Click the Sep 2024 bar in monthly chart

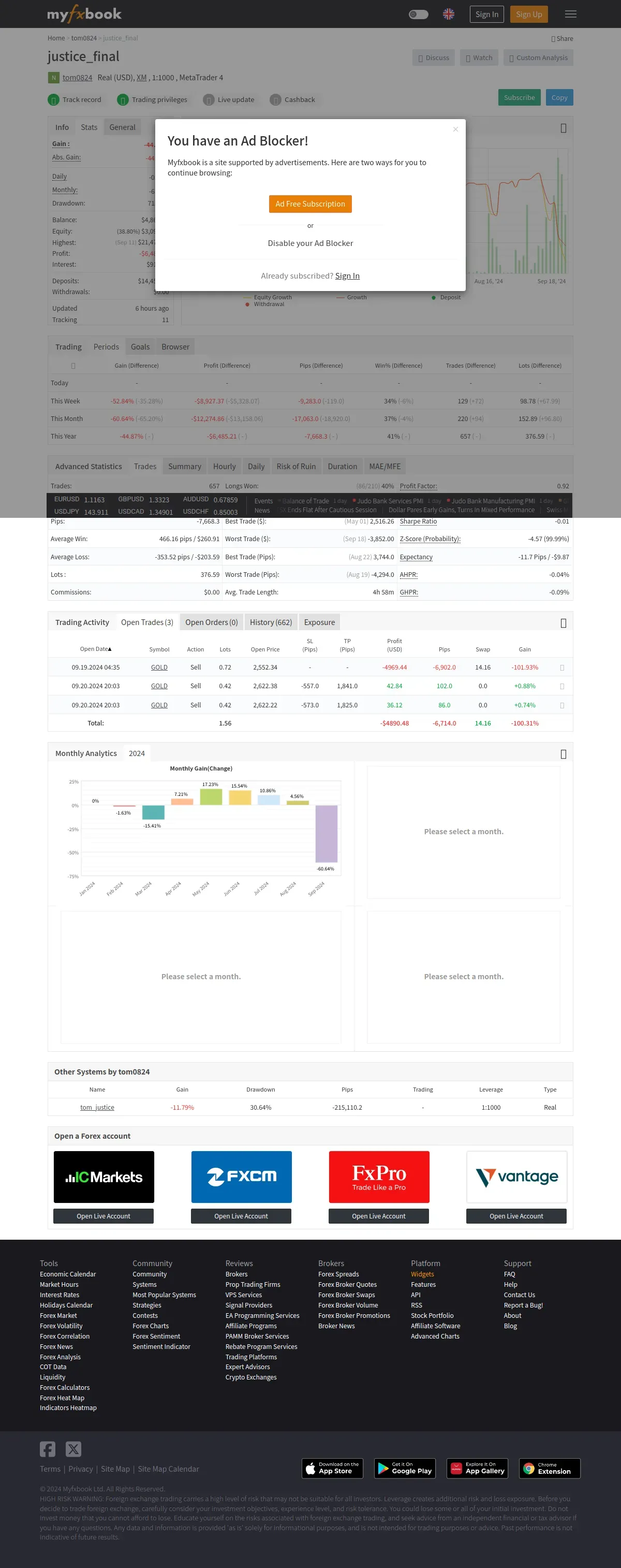[x=326, y=833]
